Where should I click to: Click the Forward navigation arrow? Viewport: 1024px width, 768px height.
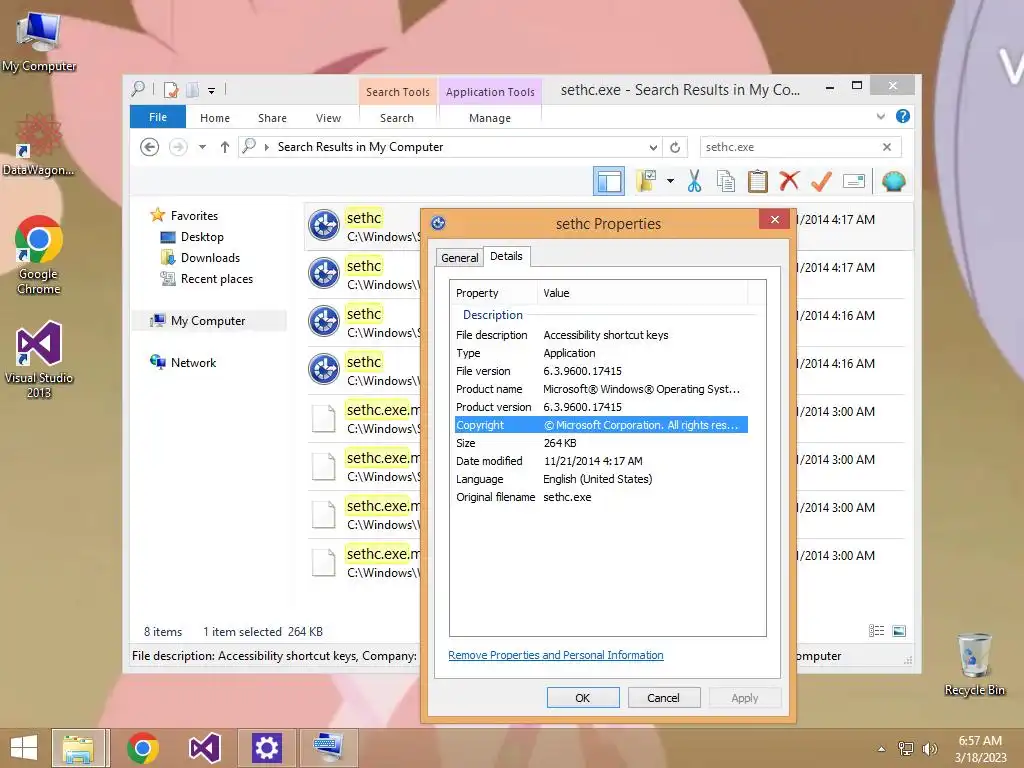tap(178, 147)
